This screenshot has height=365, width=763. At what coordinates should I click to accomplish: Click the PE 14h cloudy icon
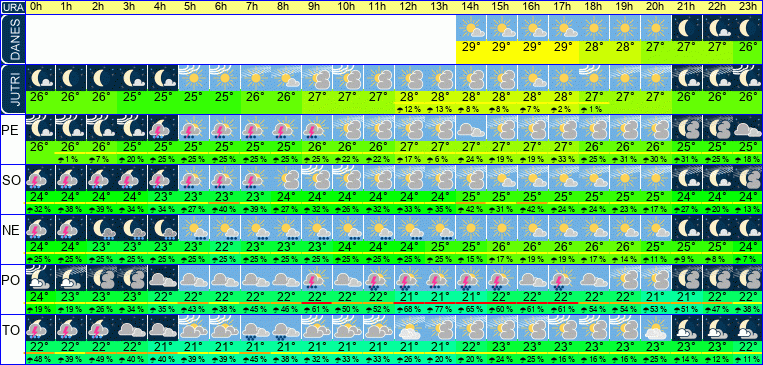(x=471, y=128)
